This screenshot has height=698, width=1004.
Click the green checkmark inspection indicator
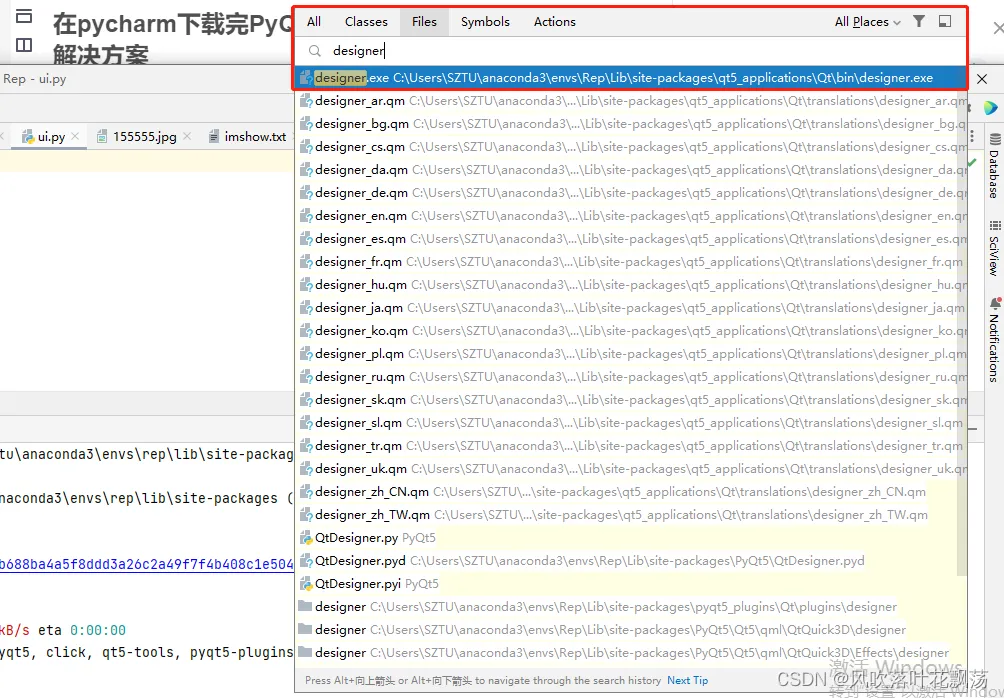pyautogui.click(x=973, y=163)
